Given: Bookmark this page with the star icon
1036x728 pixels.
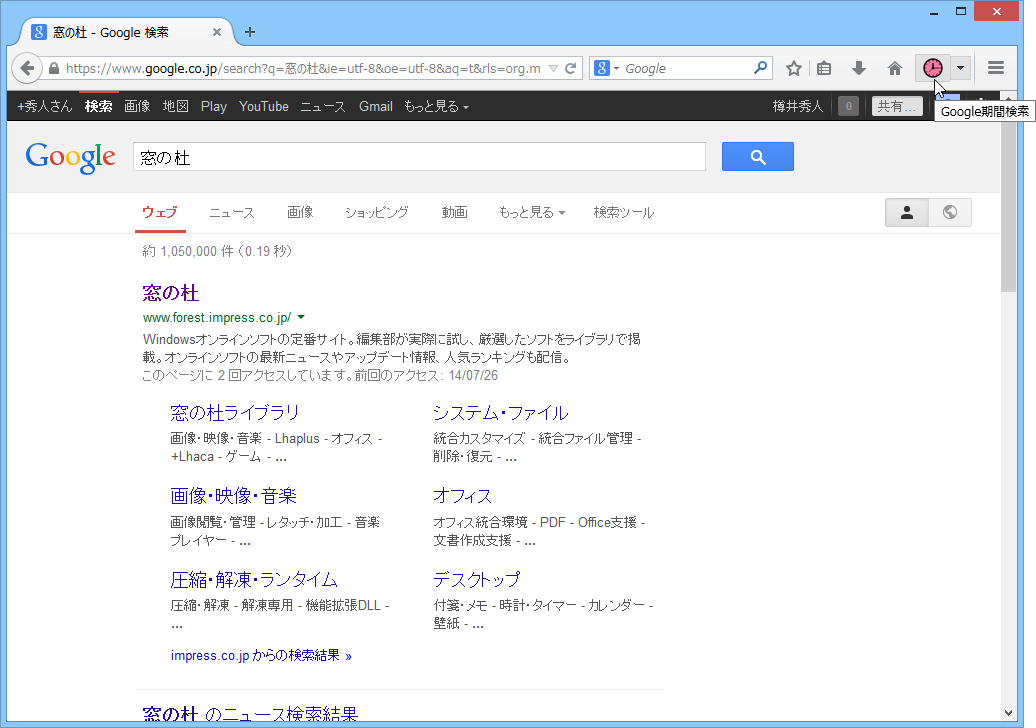Looking at the screenshot, I should point(794,68).
